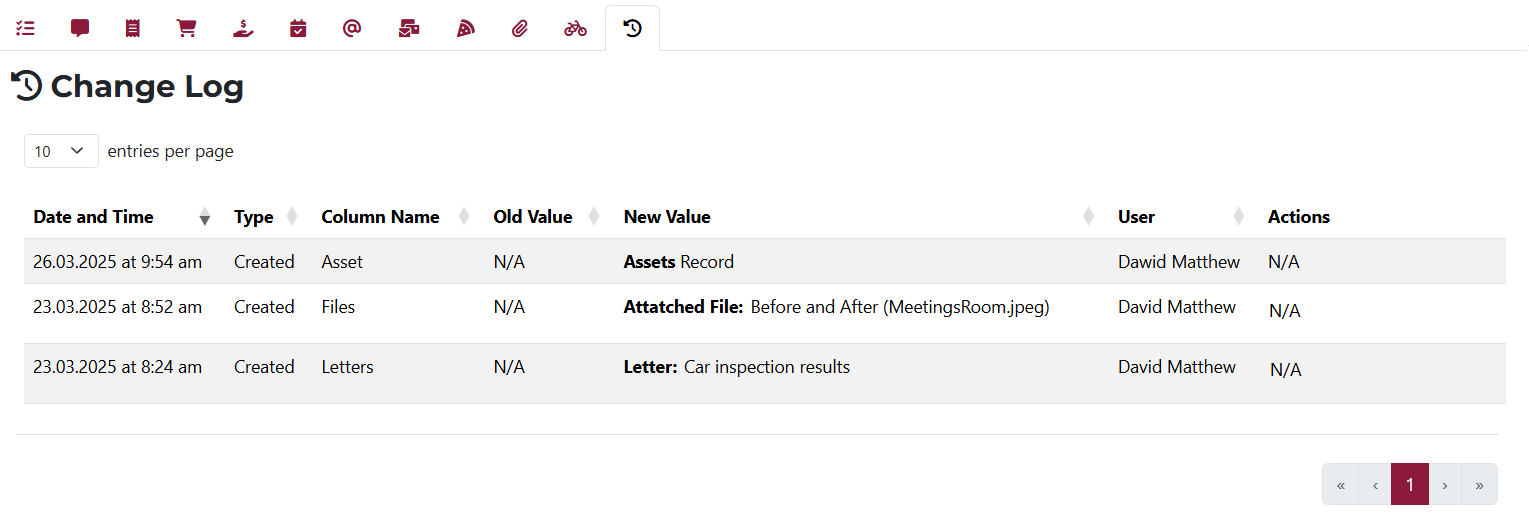Sort by the Column Name header
The height and width of the screenshot is (526, 1529).
[380, 217]
